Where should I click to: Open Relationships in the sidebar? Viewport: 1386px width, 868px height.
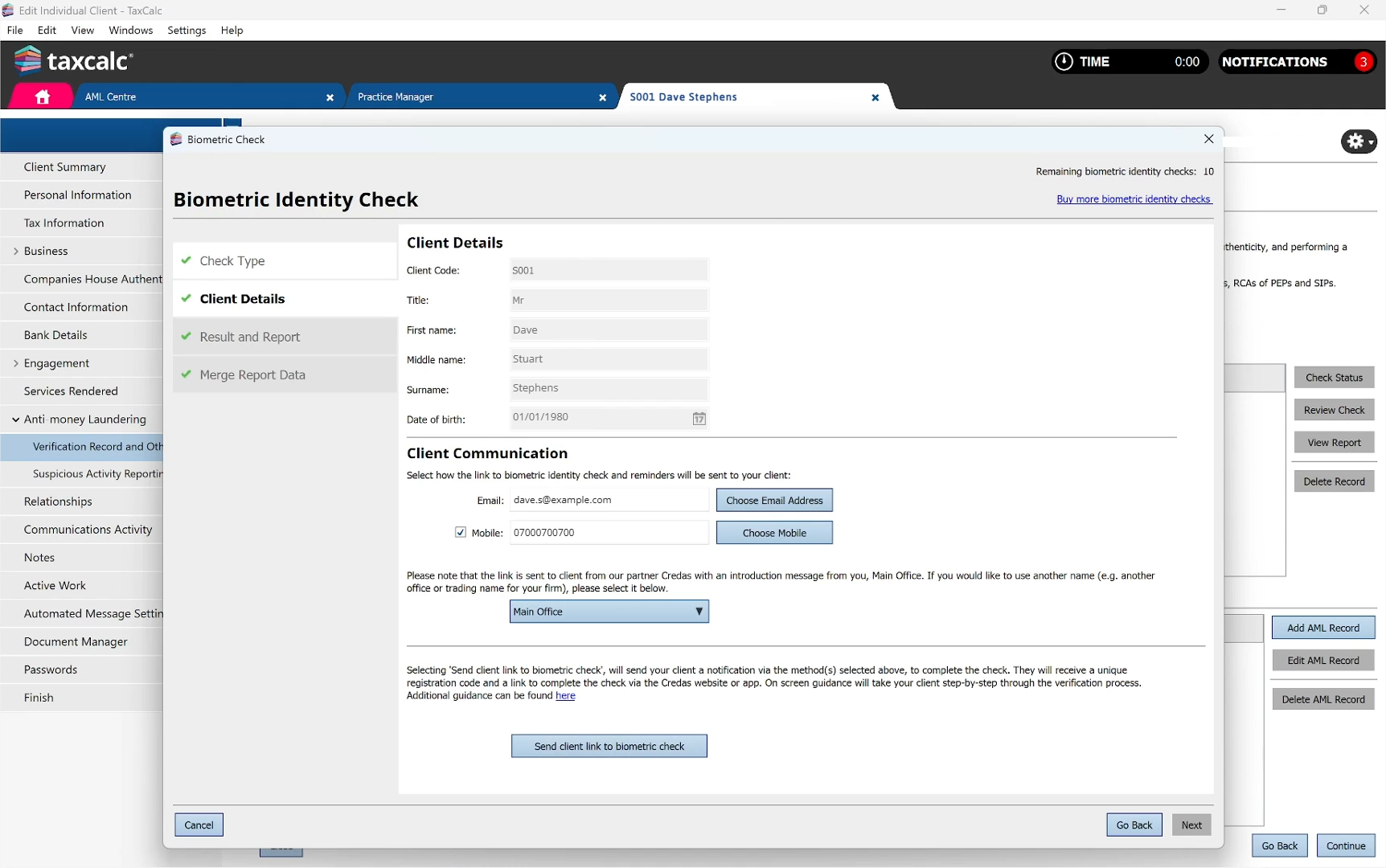81,502
